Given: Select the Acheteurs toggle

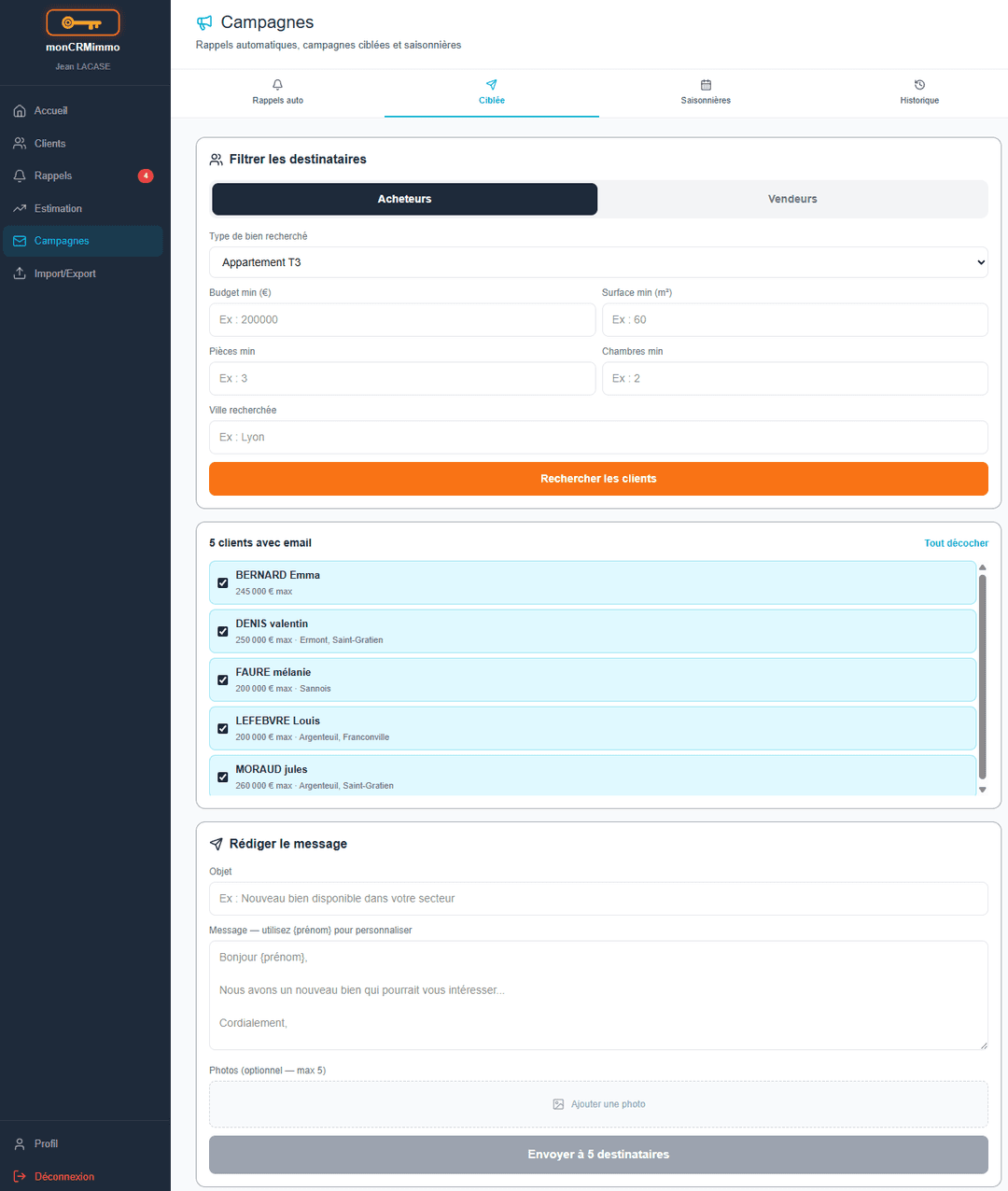Looking at the screenshot, I should coord(404,199).
